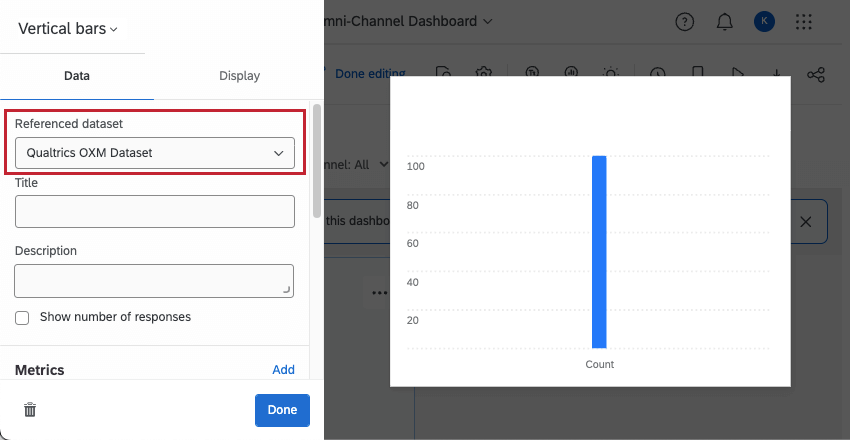Viewport: 850px width, 440px height.
Task: Click the Add link beside Metrics
Action: point(283,370)
